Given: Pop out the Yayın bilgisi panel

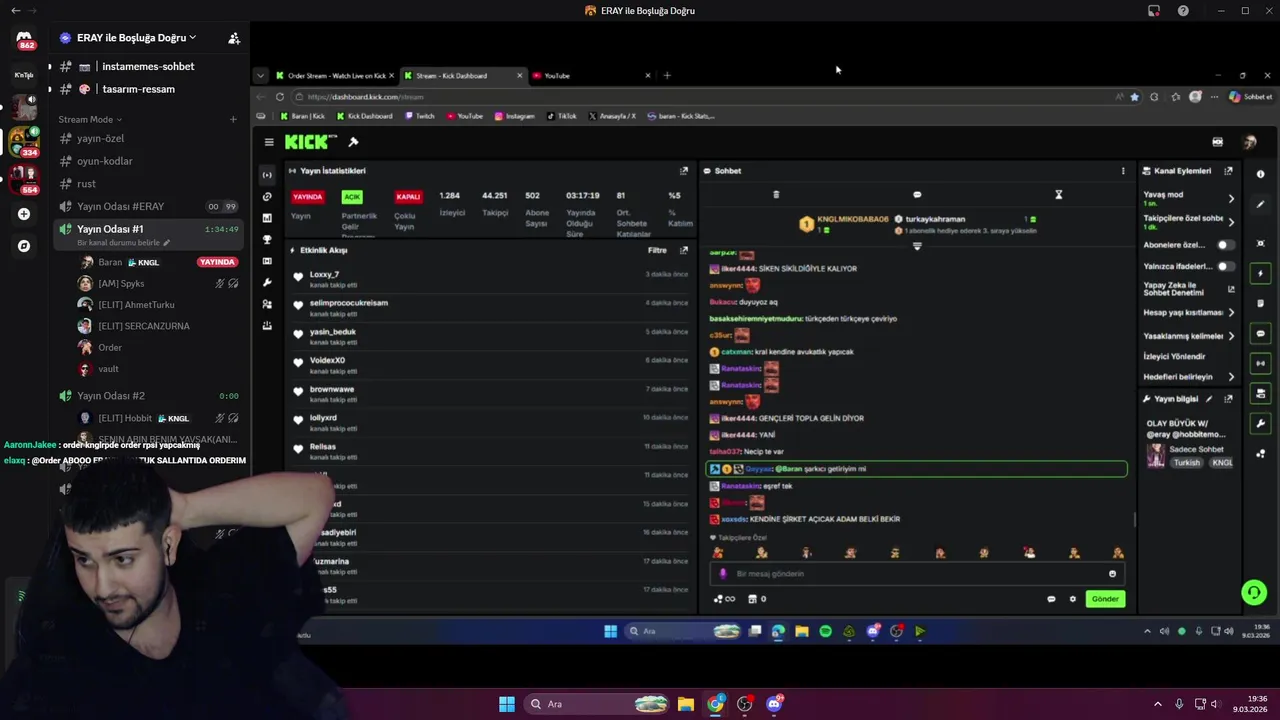Looking at the screenshot, I should 1228,399.
